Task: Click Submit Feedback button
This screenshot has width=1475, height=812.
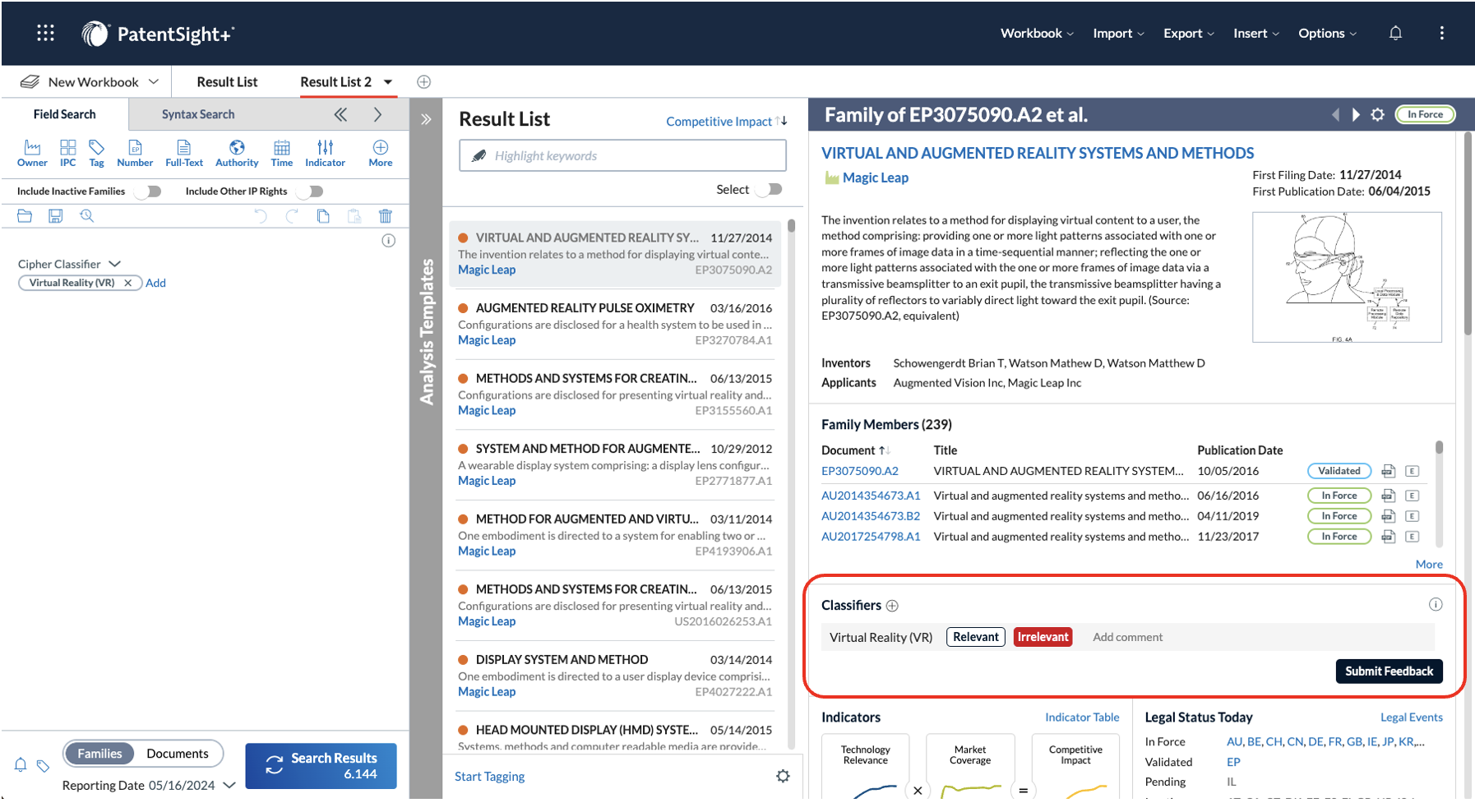Action: 1389,671
